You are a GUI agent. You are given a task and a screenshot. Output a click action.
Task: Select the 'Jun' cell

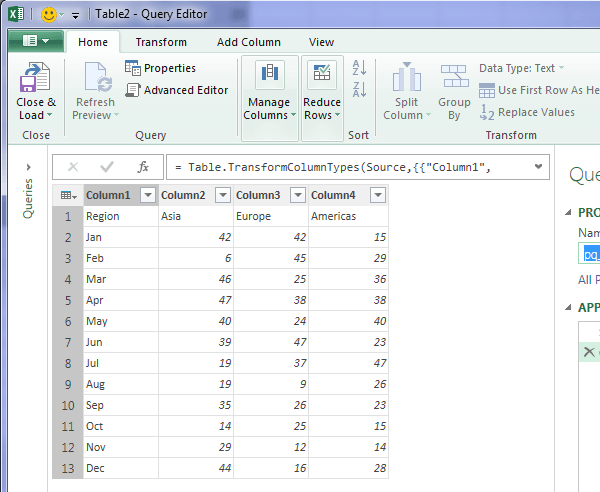click(x=121, y=342)
